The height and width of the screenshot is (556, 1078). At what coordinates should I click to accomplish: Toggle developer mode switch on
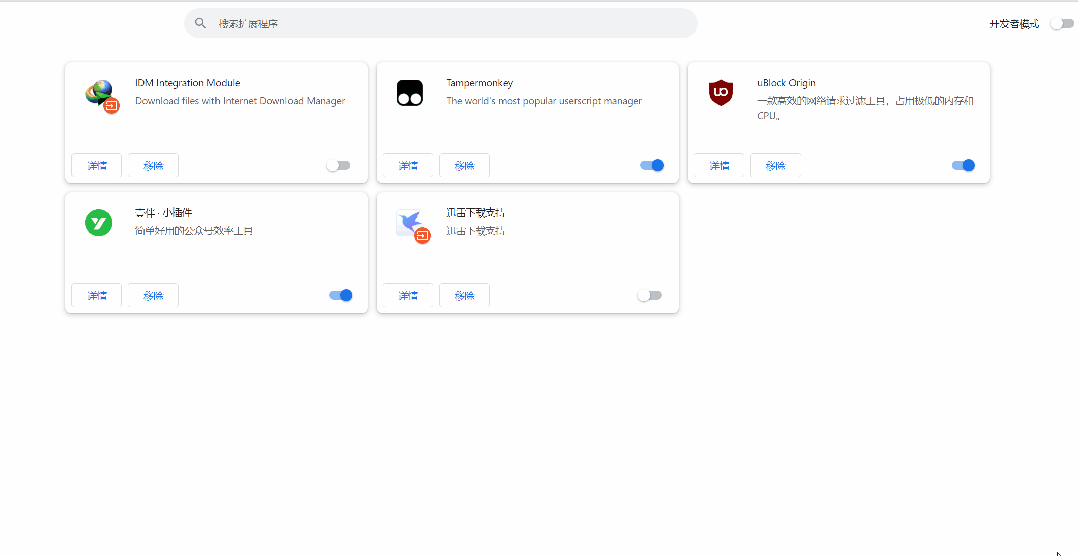(1061, 23)
